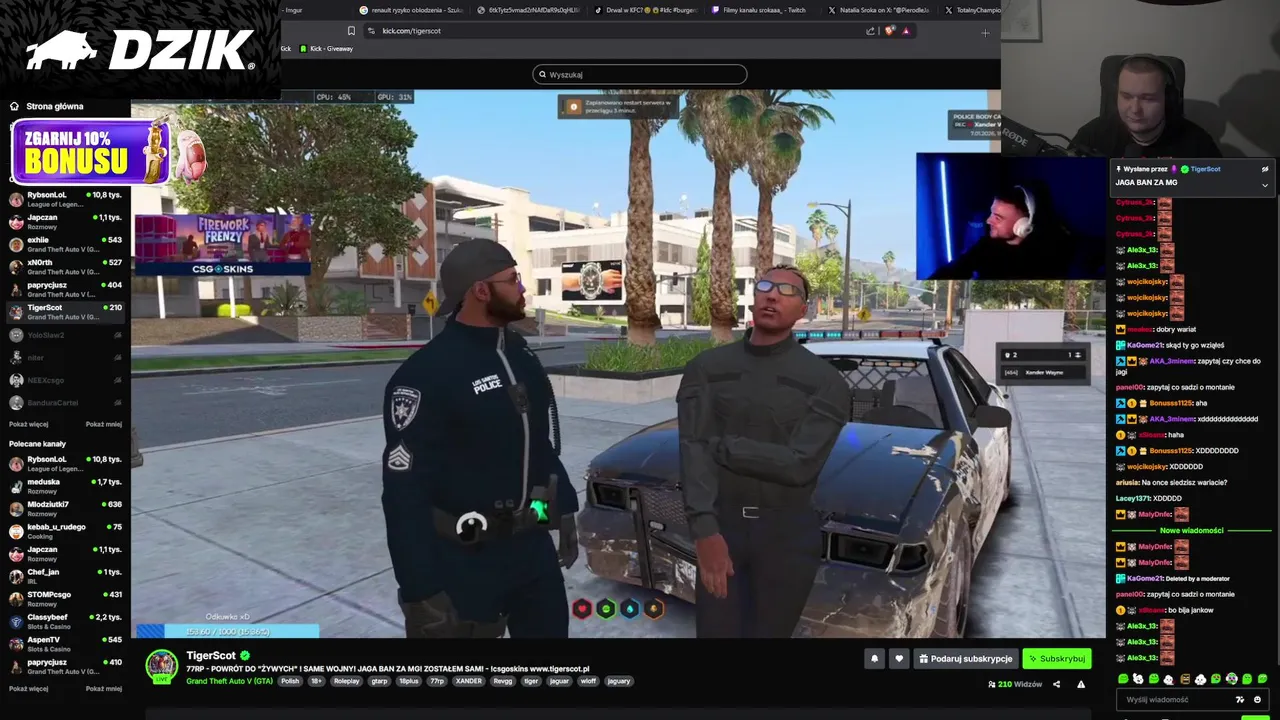
Task: Open Classybeef in recommended channels
Action: click(65, 621)
